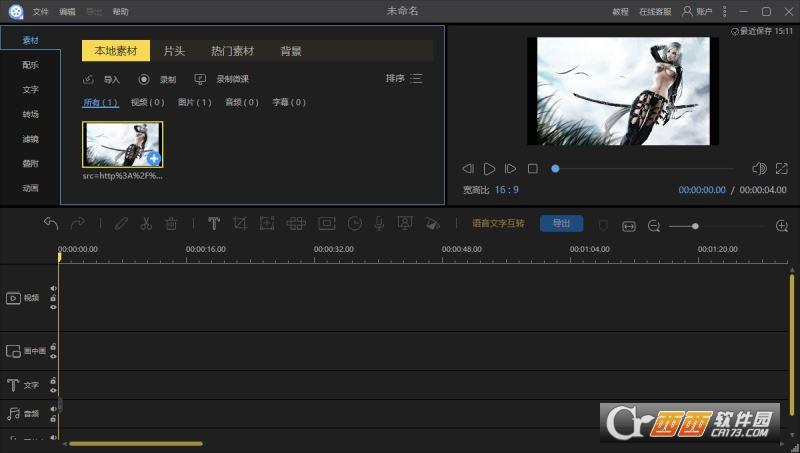Hide the 视频 track with eye icon
The width and height of the screenshot is (800, 453).
54,307
